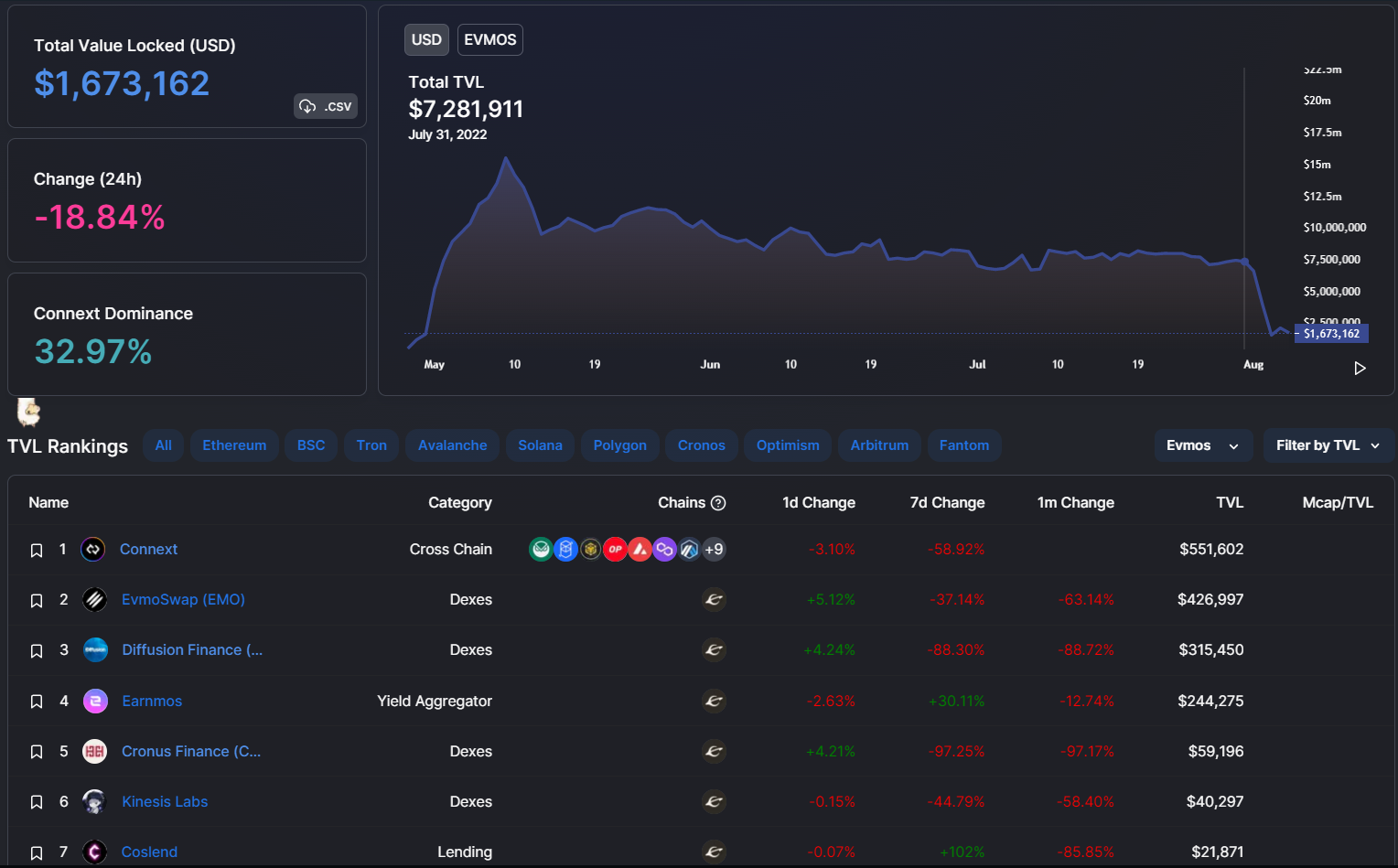The width and height of the screenshot is (1398, 868).
Task: Bookmark the Diffusion Finance row
Action: click(x=37, y=650)
